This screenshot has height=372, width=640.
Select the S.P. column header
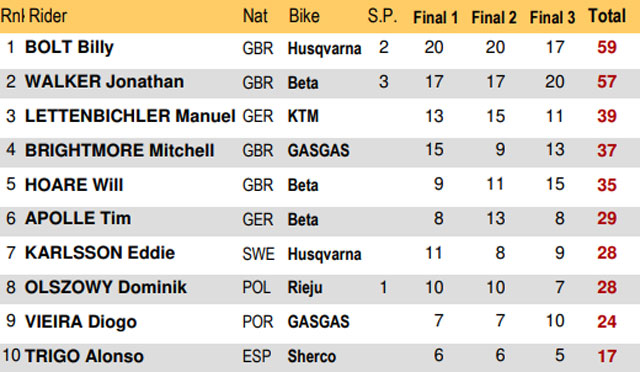click(382, 16)
